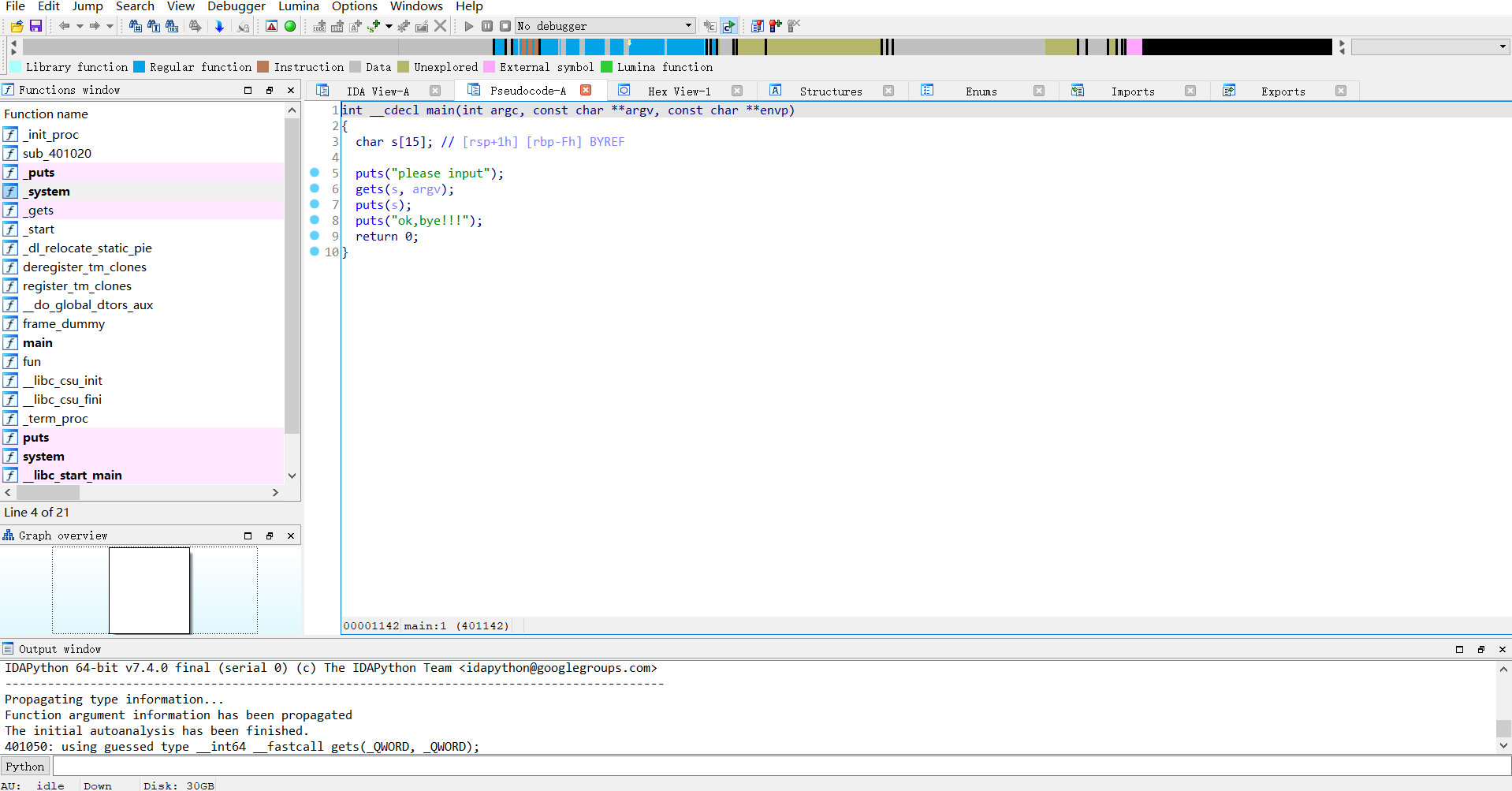Viewport: 1512px width, 791px height.
Task: Select the 'main' function in the list
Action: point(142,343)
